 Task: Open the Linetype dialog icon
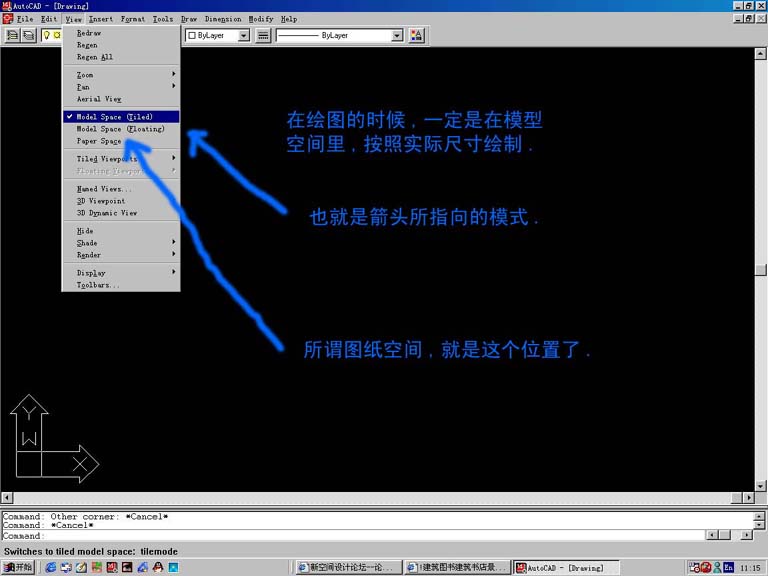point(263,35)
